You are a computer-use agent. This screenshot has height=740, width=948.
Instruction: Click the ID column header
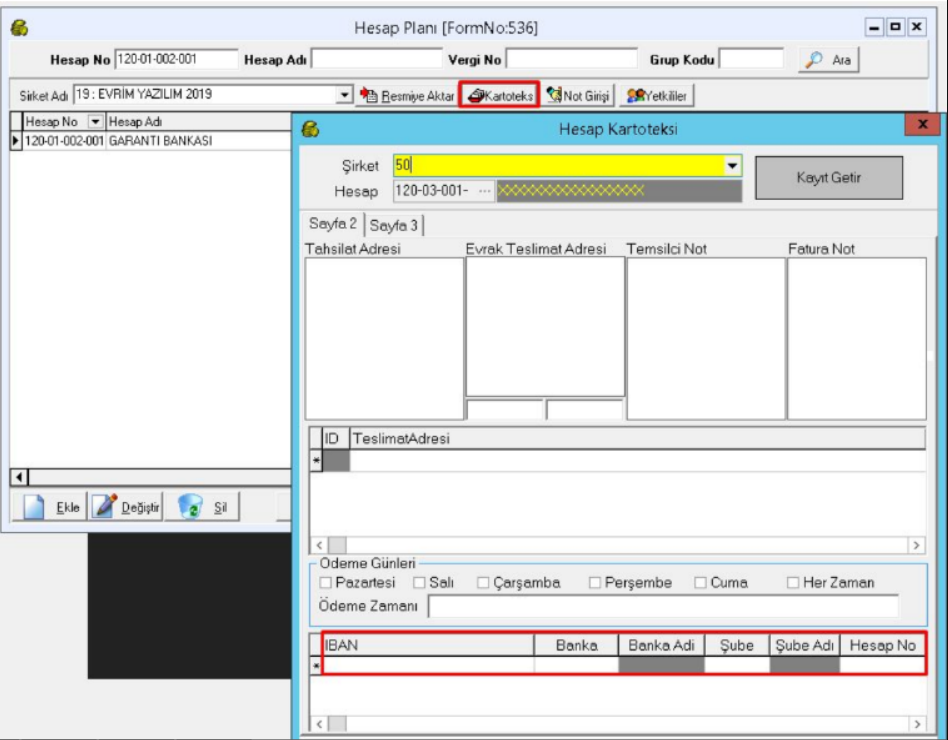pos(336,438)
